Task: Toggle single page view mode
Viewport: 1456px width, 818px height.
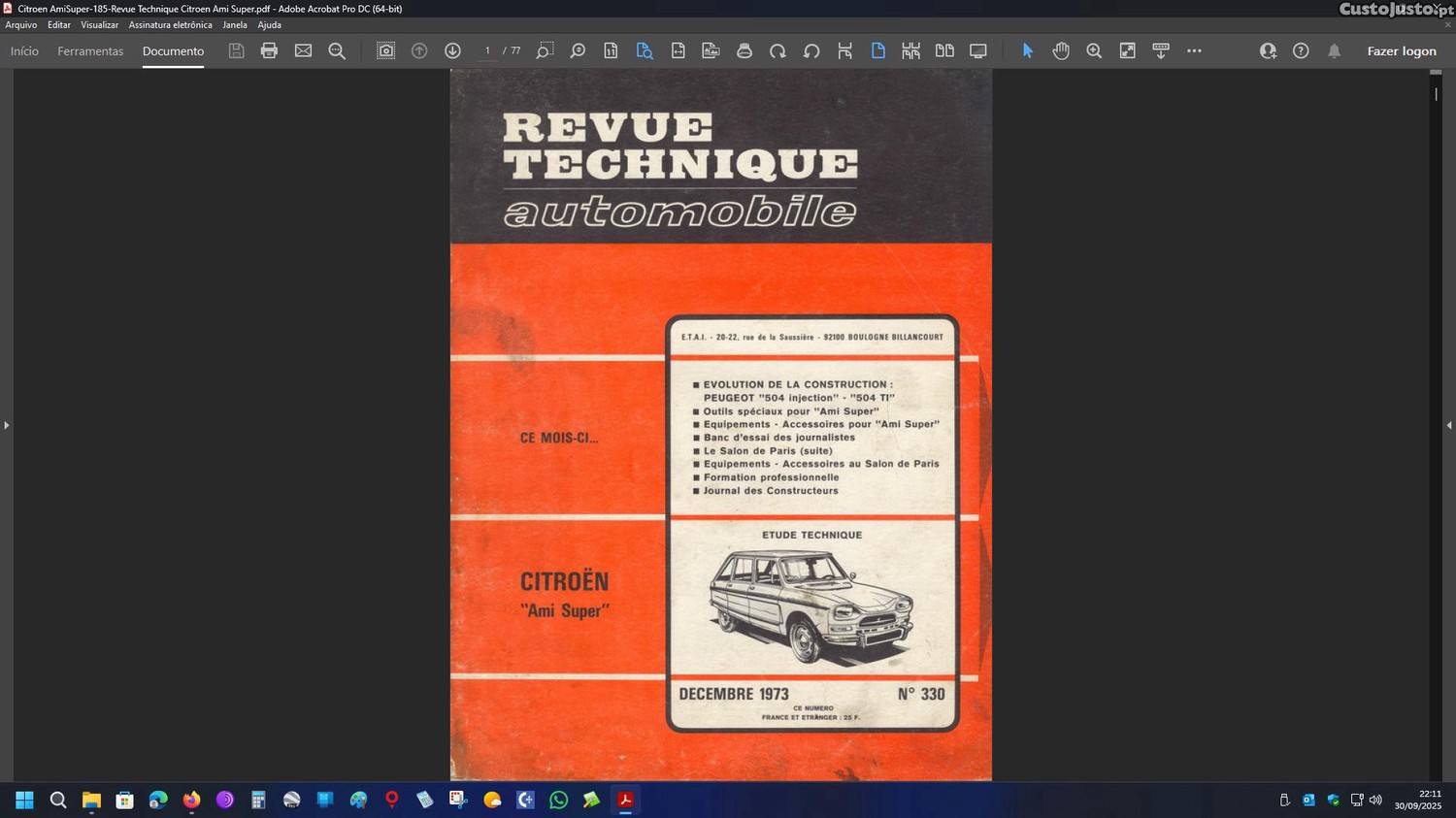Action: click(x=877, y=50)
